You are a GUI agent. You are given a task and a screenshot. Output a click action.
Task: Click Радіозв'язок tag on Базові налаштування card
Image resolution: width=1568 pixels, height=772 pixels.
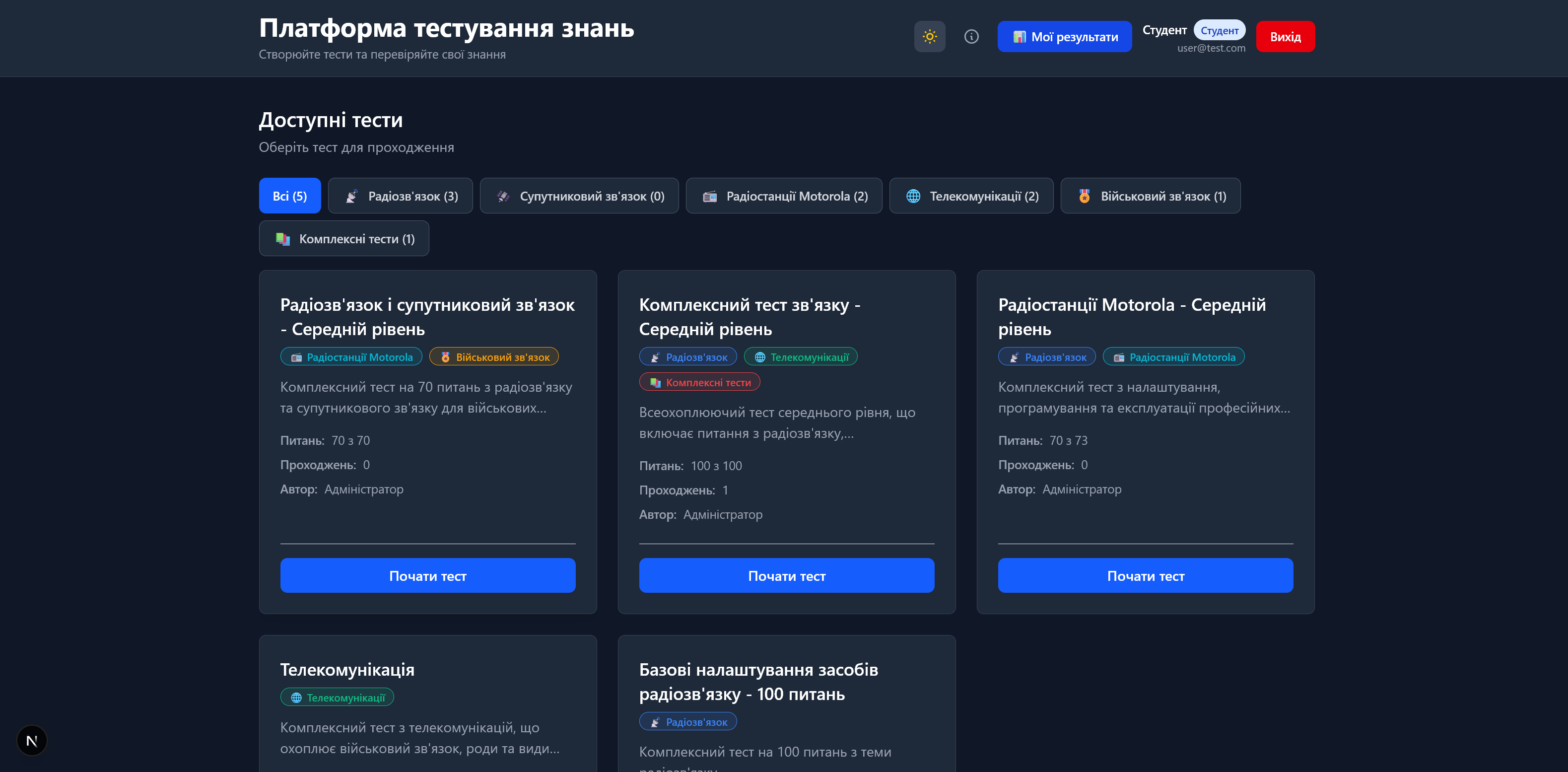tap(688, 721)
